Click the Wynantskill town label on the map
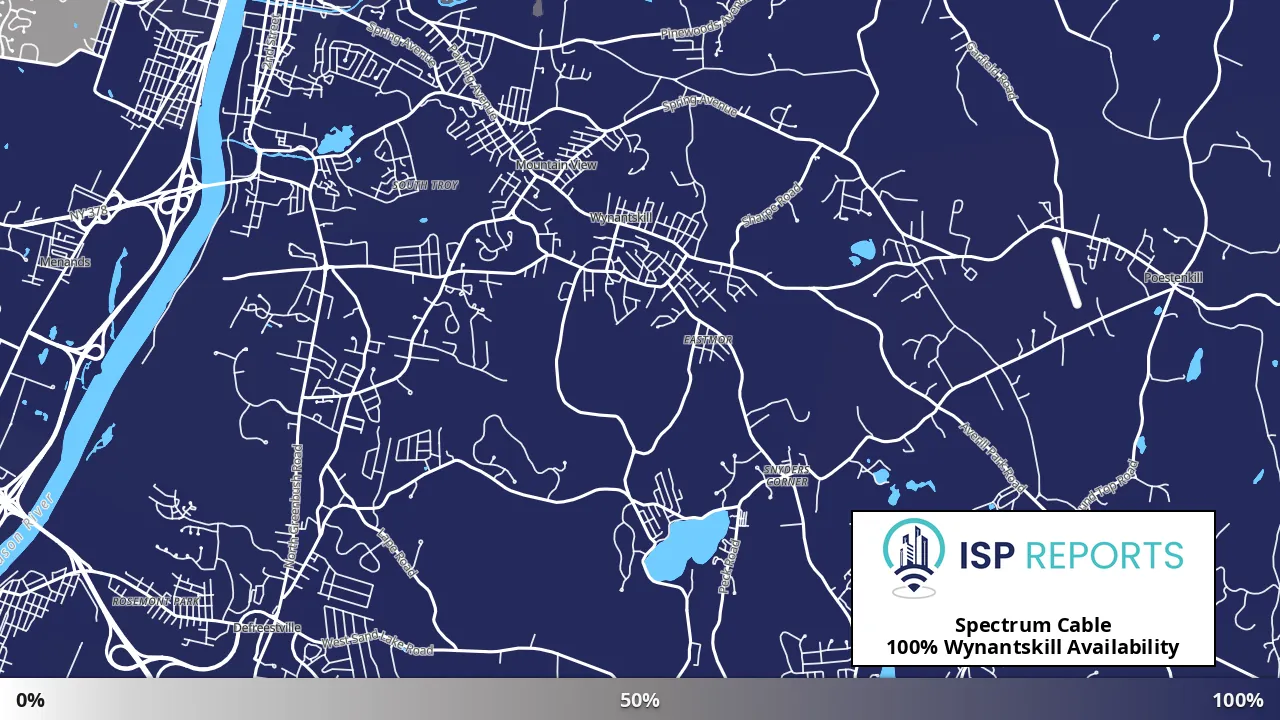This screenshot has width=1280, height=720. 621,217
